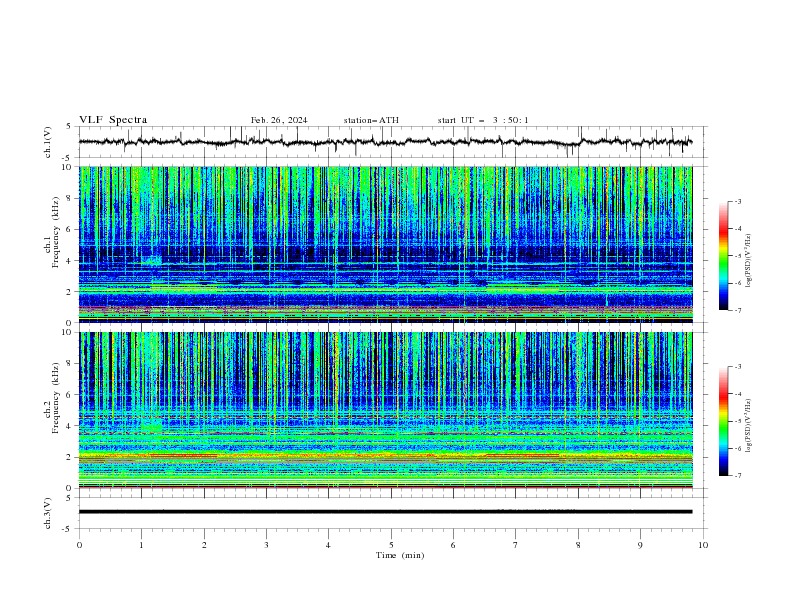The width and height of the screenshot is (792, 612).
Task: Click the ch.1 Frequency (kHz) axis label
Action: pyautogui.click(x=52, y=230)
